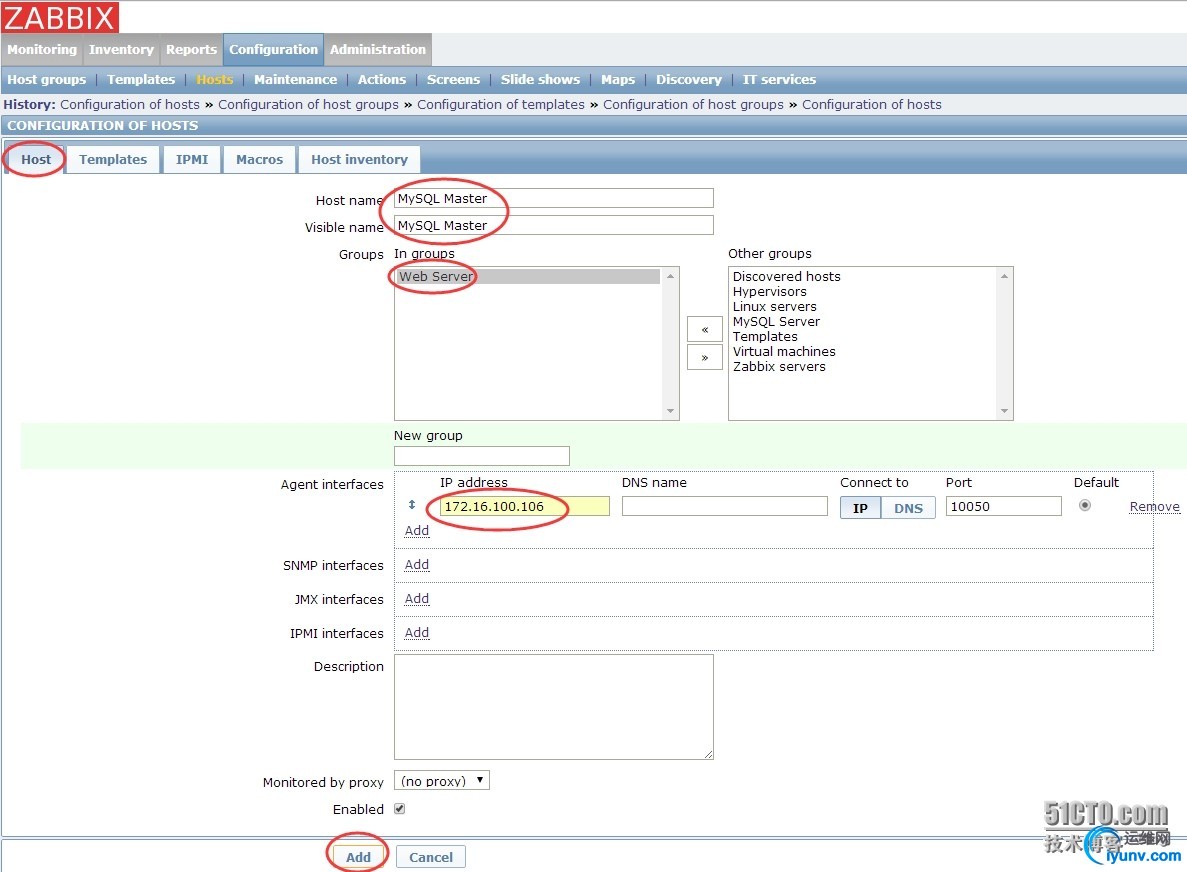Go to Templates in the submenu bar
1187x872 pixels.
(x=141, y=79)
